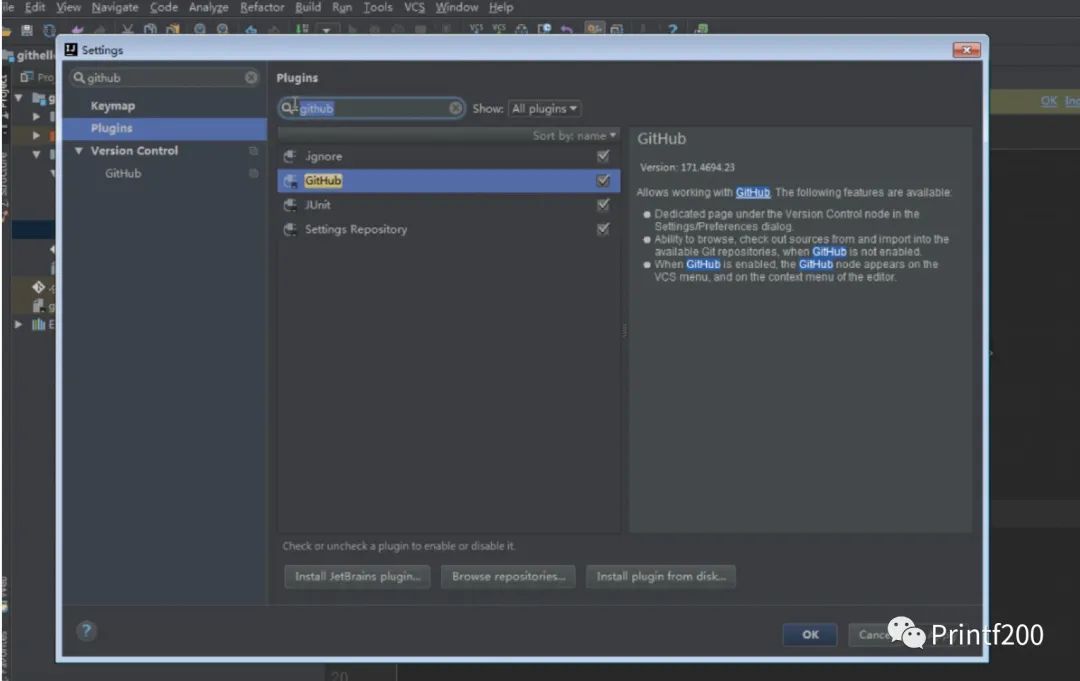The height and width of the screenshot is (681, 1080).
Task: Select GitHub under Version Control
Action: tap(123, 174)
